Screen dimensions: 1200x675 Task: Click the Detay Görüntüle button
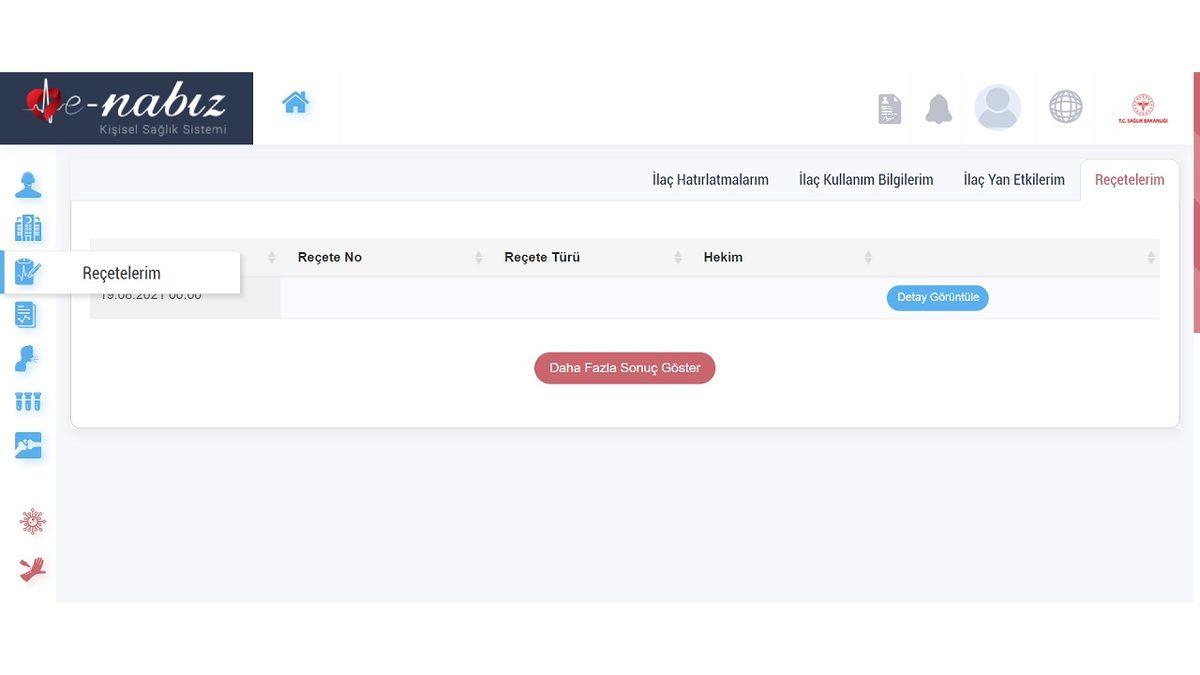tap(937, 298)
